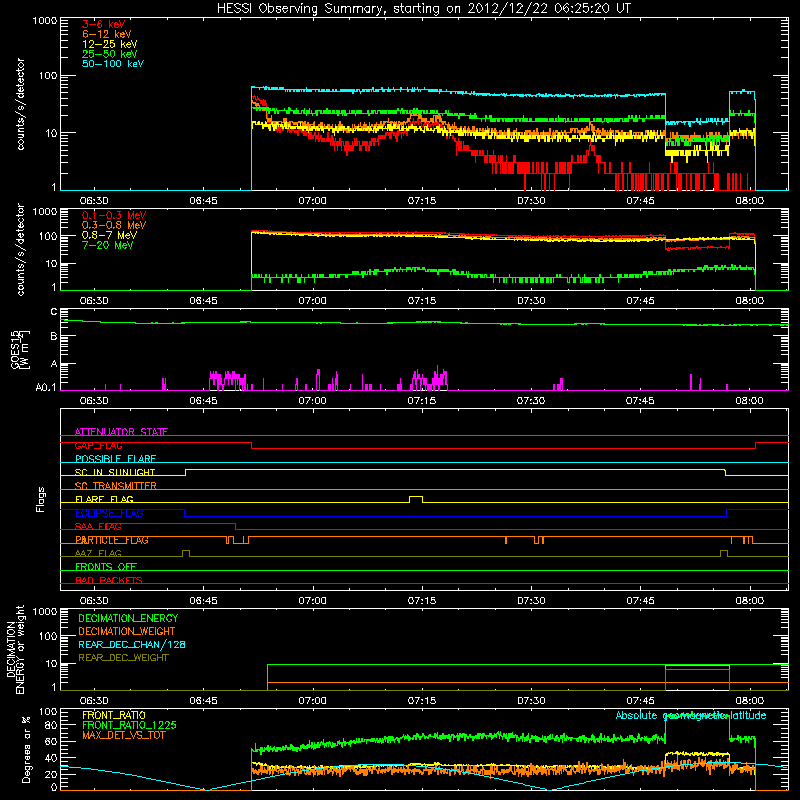This screenshot has height=800, width=800.
Task: Click the MAX_DET_VS_TOT legend label
Action: tap(123, 735)
